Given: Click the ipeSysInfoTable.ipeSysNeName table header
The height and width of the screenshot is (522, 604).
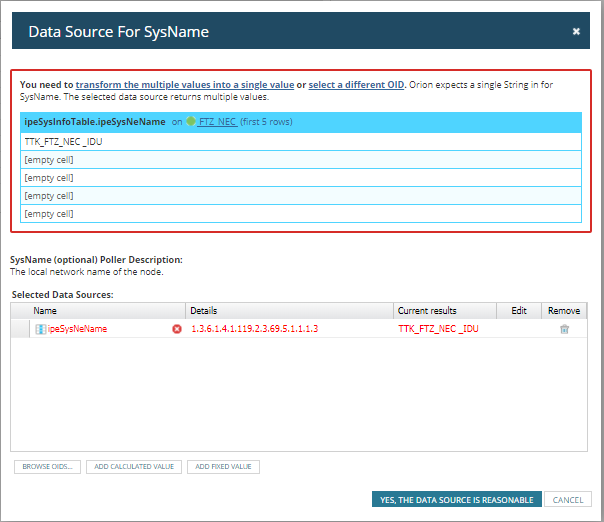Looking at the screenshot, I should 301,122.
